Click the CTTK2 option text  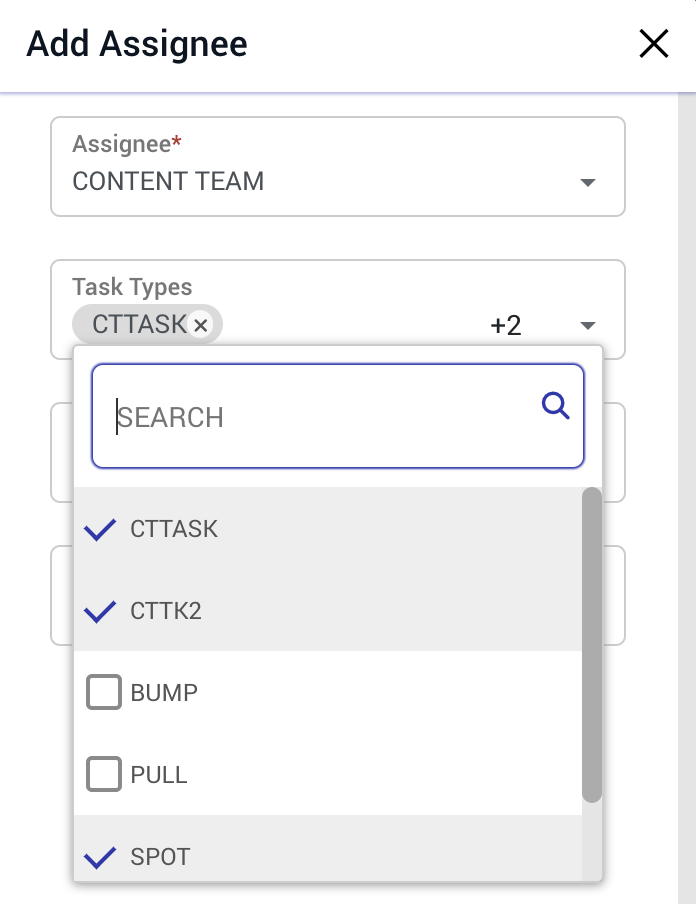click(x=166, y=611)
